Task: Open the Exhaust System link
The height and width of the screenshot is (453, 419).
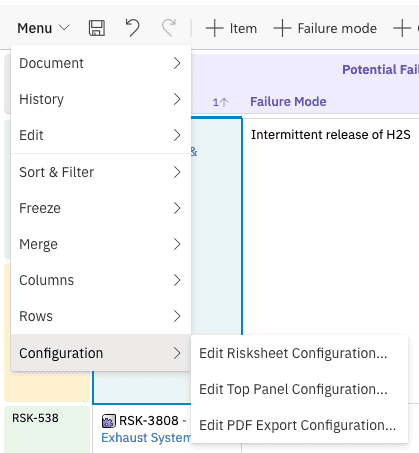Action: coord(146,438)
